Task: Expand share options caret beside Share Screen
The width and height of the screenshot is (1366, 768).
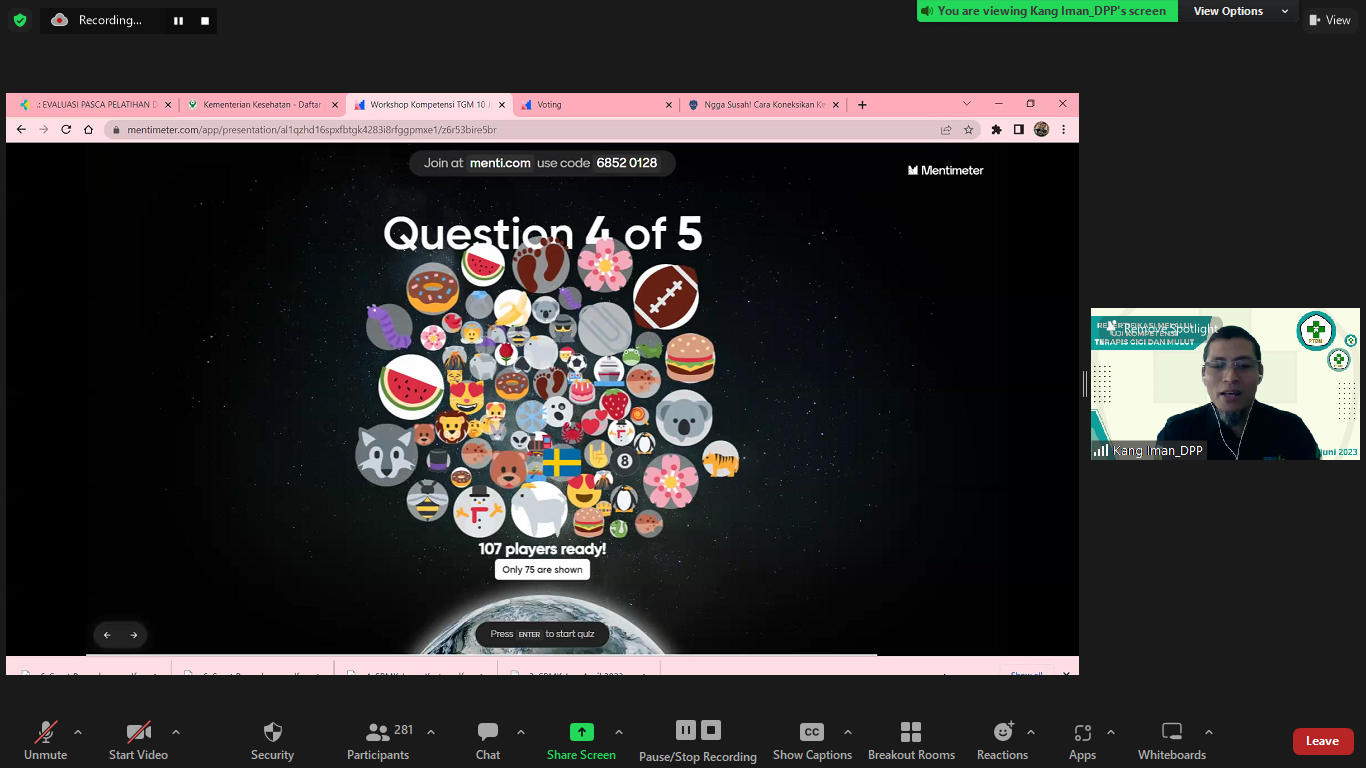Action: pyautogui.click(x=618, y=732)
